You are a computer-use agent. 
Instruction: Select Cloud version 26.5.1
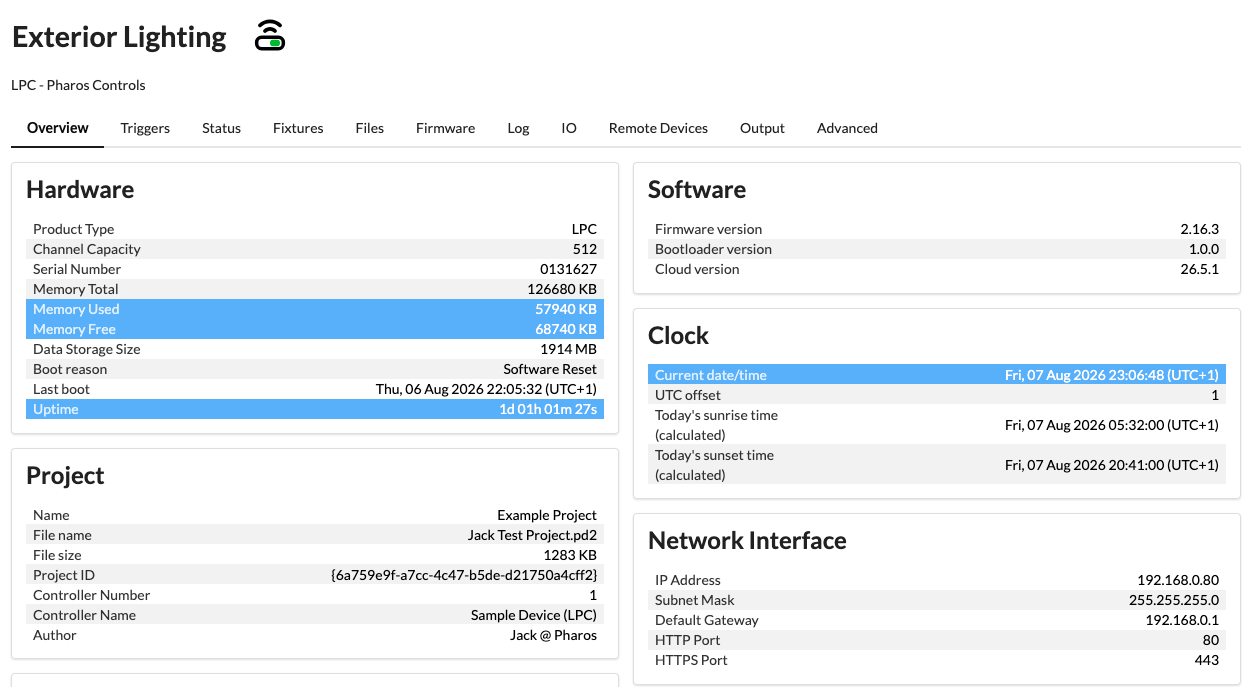pos(1199,269)
